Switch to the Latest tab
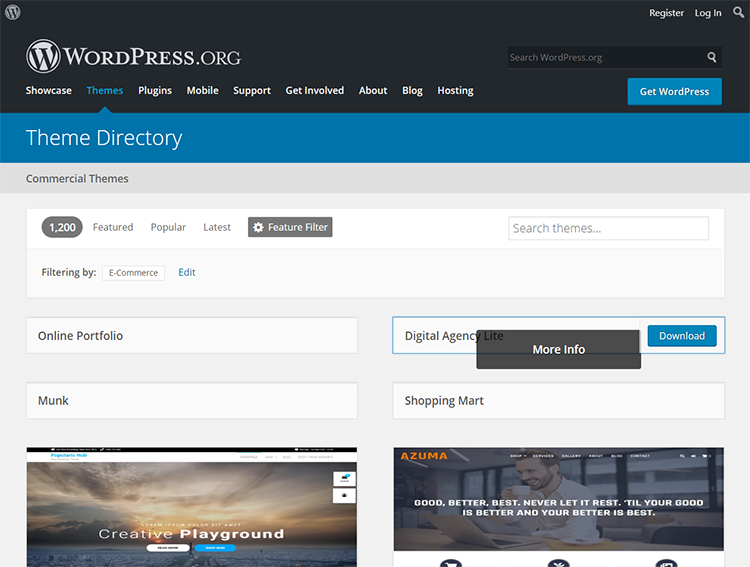 (217, 227)
